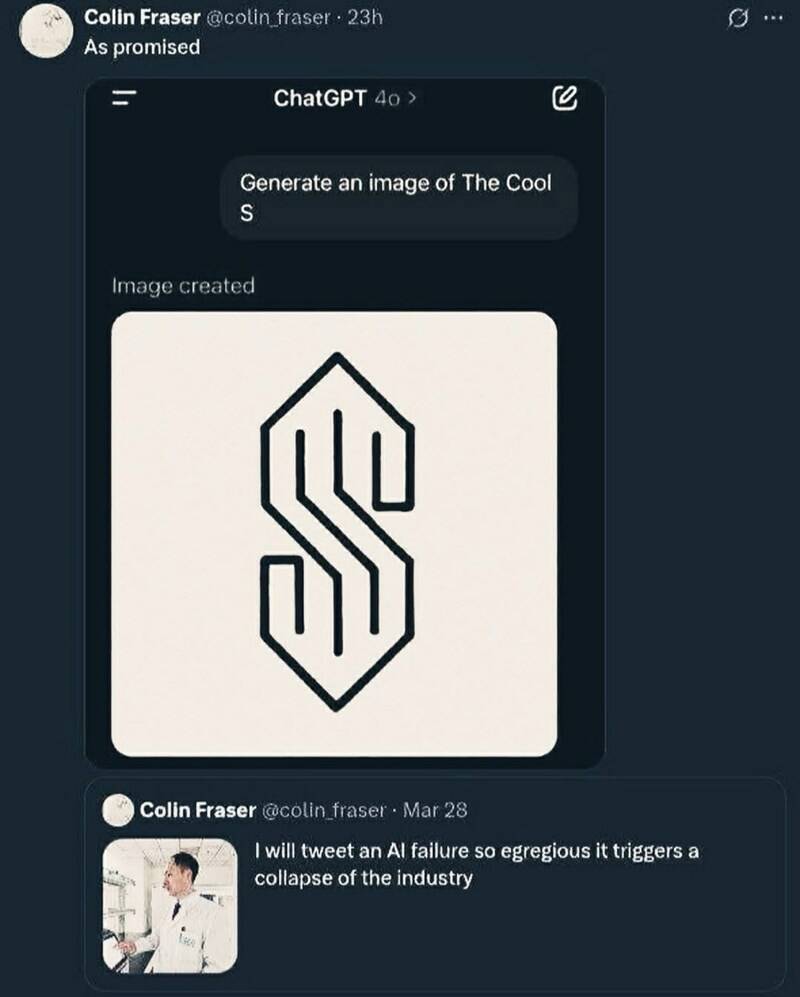Image resolution: width=800 pixels, height=997 pixels.
Task: Open the lab coat photo thumbnail
Action: (170, 905)
